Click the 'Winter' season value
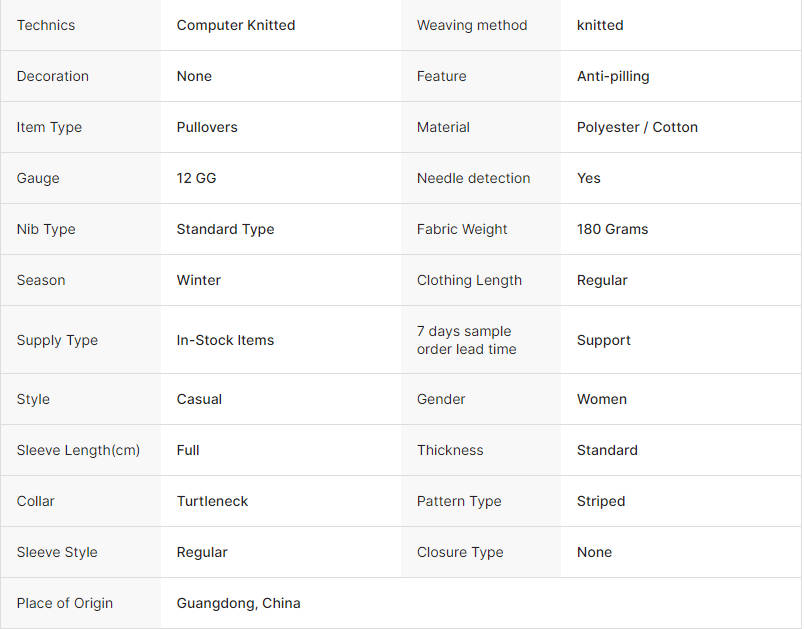This screenshot has height=629, width=805. pos(198,280)
